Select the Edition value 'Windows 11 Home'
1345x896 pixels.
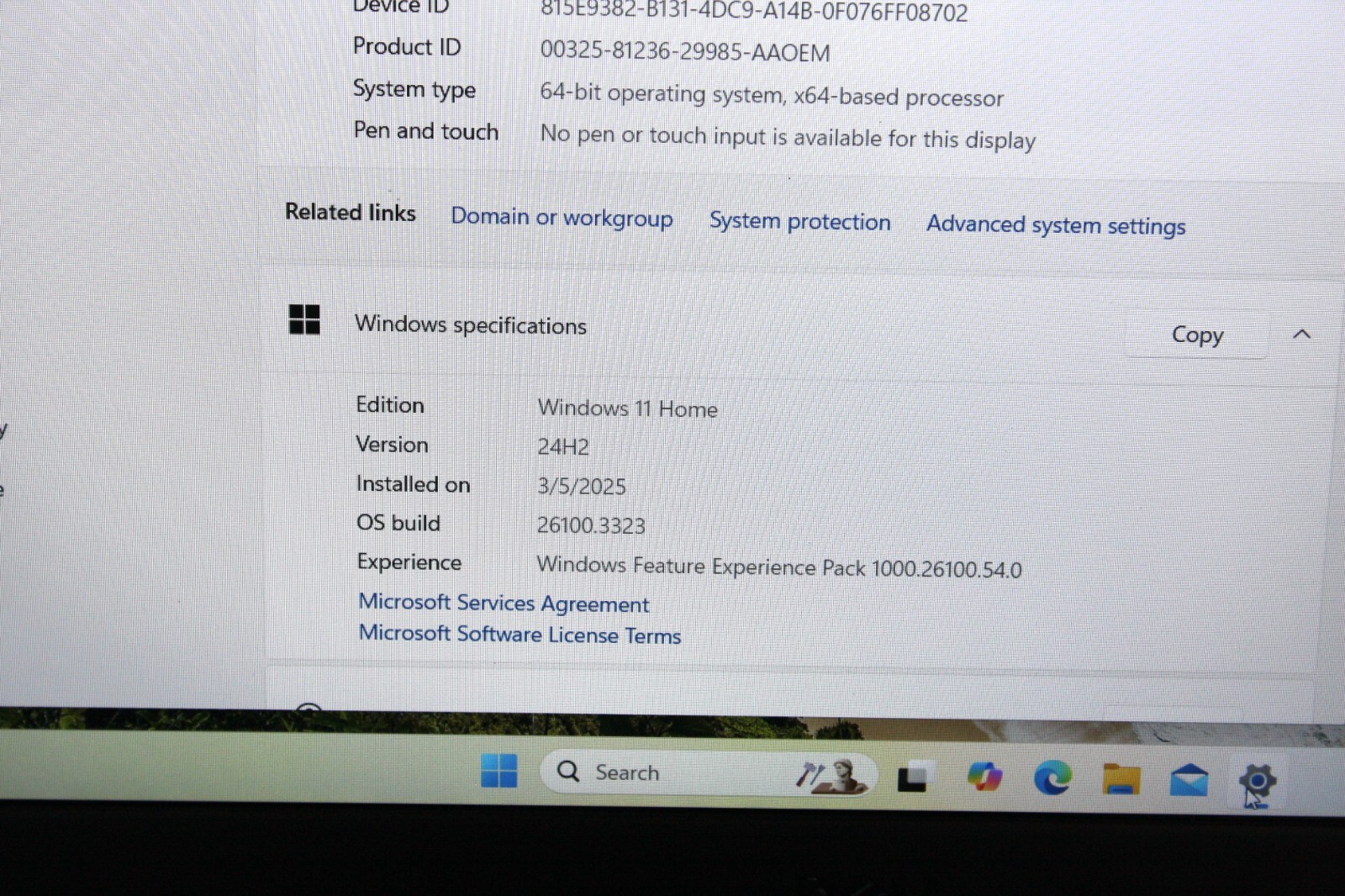(x=628, y=408)
